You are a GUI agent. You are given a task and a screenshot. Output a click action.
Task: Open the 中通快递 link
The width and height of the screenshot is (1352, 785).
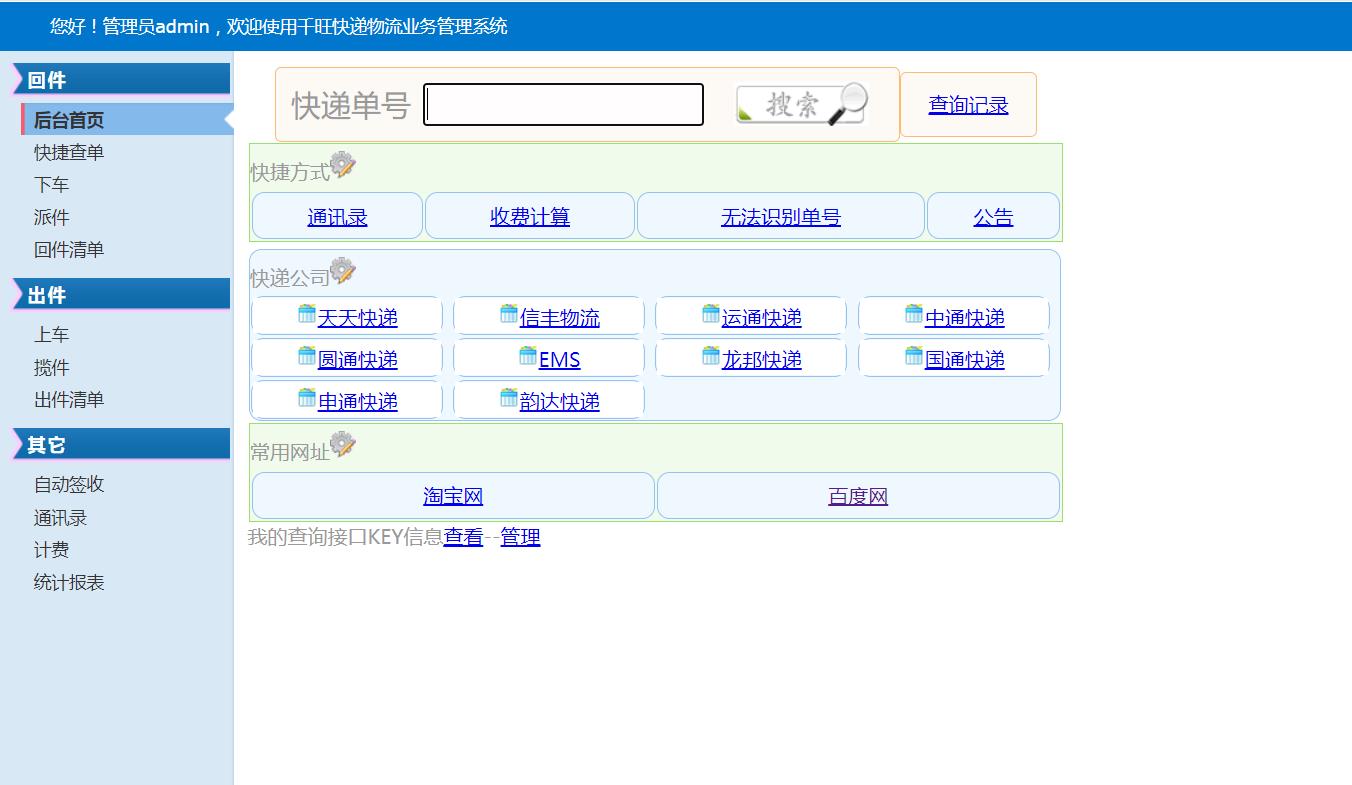965,318
